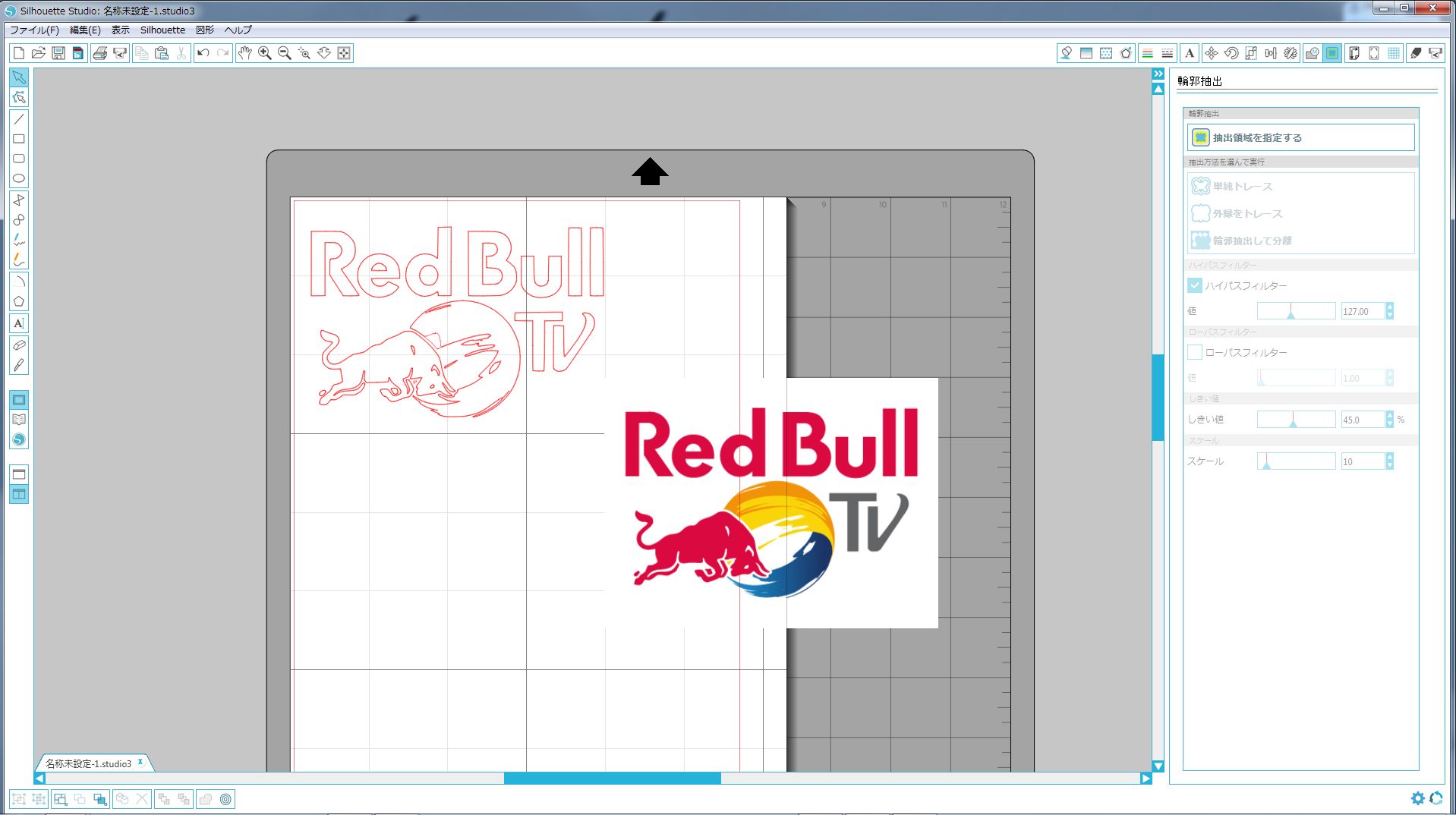Open the 図形 menu

(205, 30)
